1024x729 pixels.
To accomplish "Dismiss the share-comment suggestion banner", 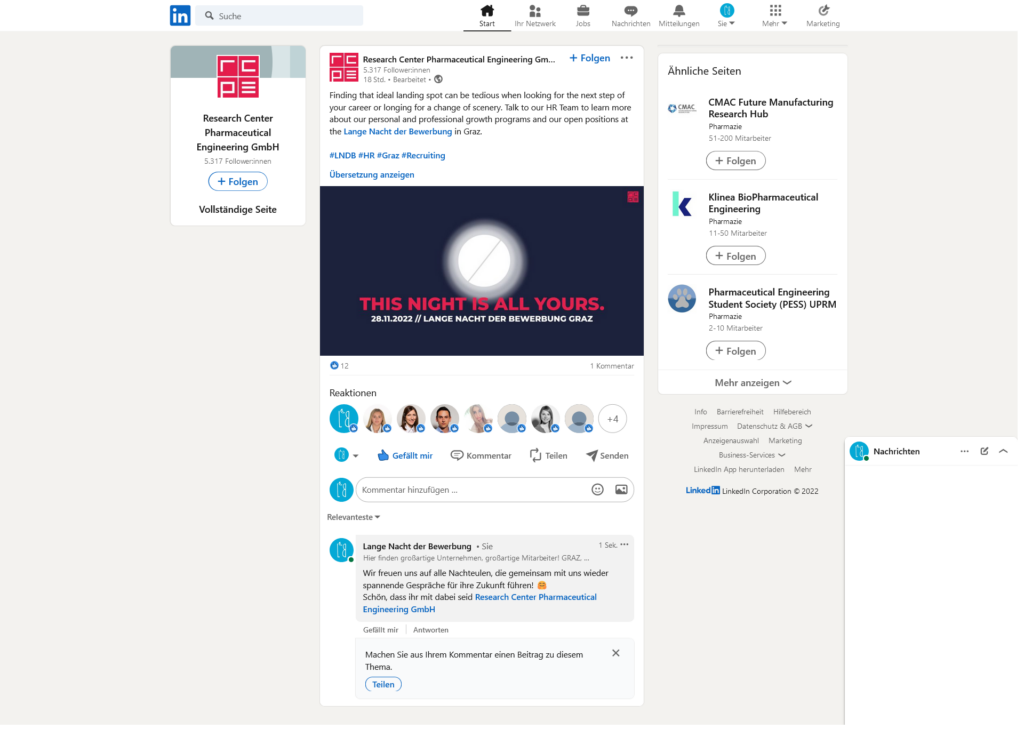I will [616, 653].
